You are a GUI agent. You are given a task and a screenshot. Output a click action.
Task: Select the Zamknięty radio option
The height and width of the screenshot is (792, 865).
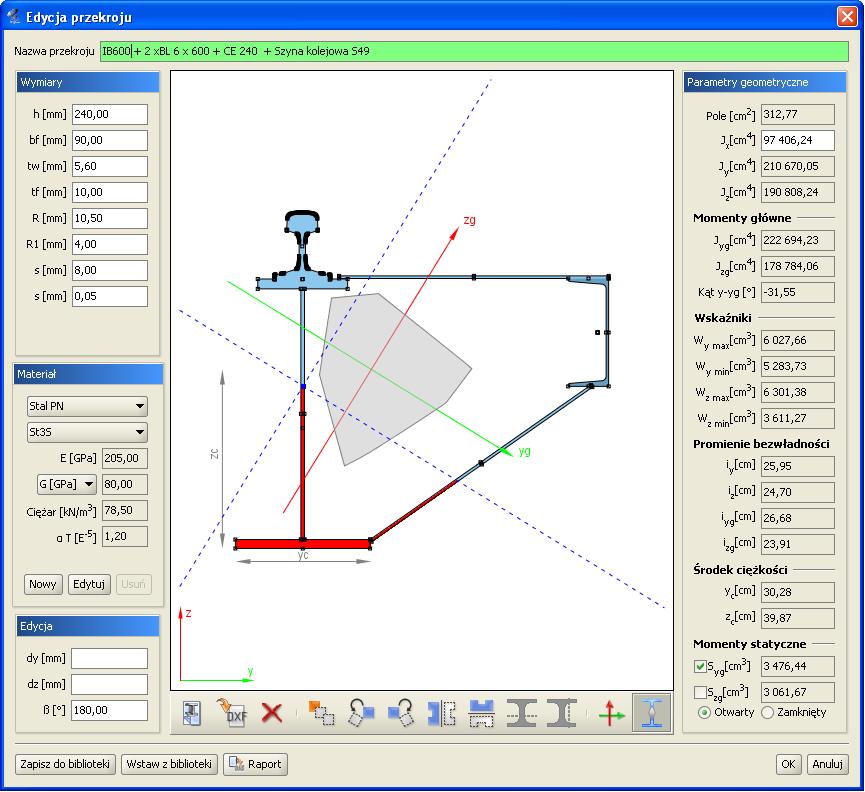pos(767,713)
